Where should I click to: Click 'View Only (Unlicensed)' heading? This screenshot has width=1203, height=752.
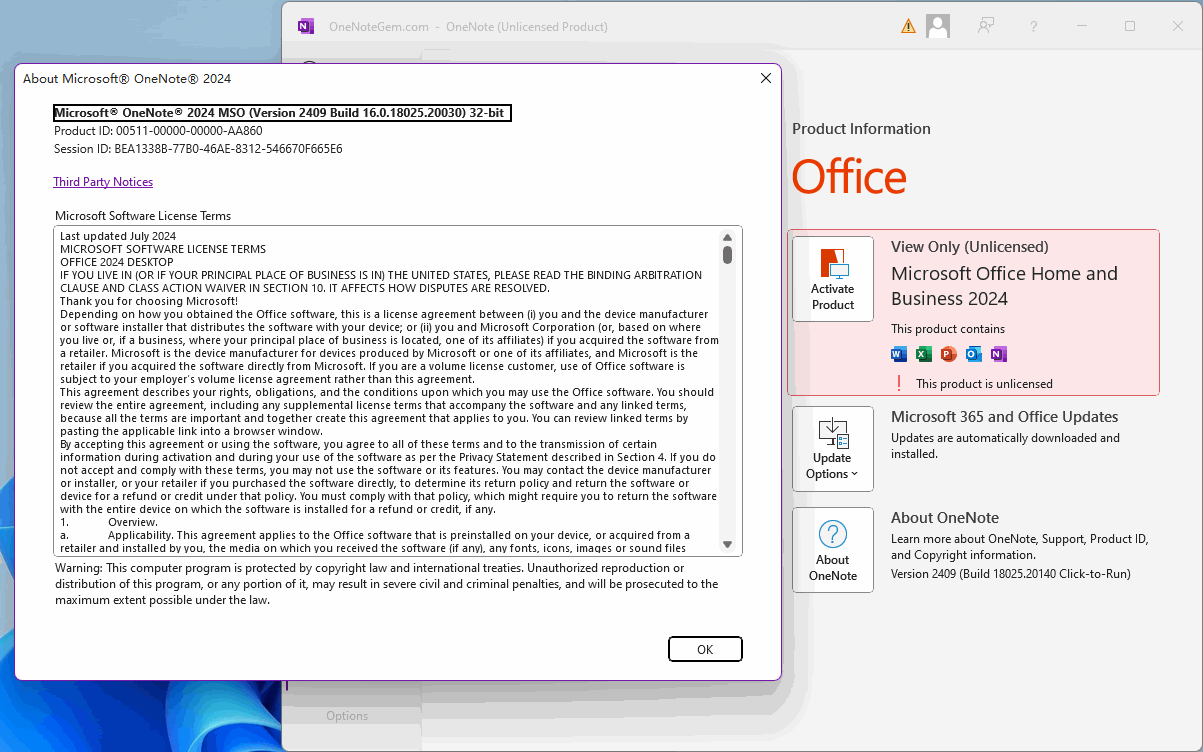(x=969, y=247)
